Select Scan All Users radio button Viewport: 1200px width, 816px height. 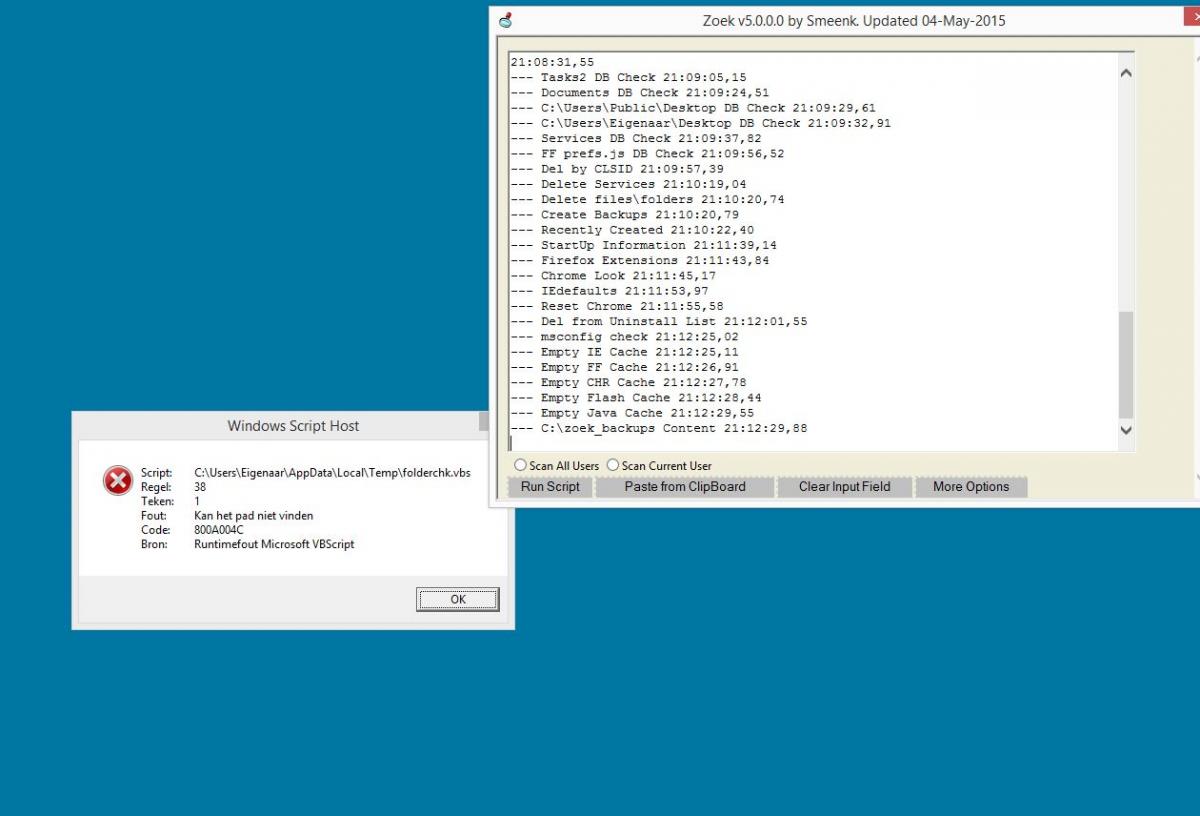pyautogui.click(x=520, y=465)
